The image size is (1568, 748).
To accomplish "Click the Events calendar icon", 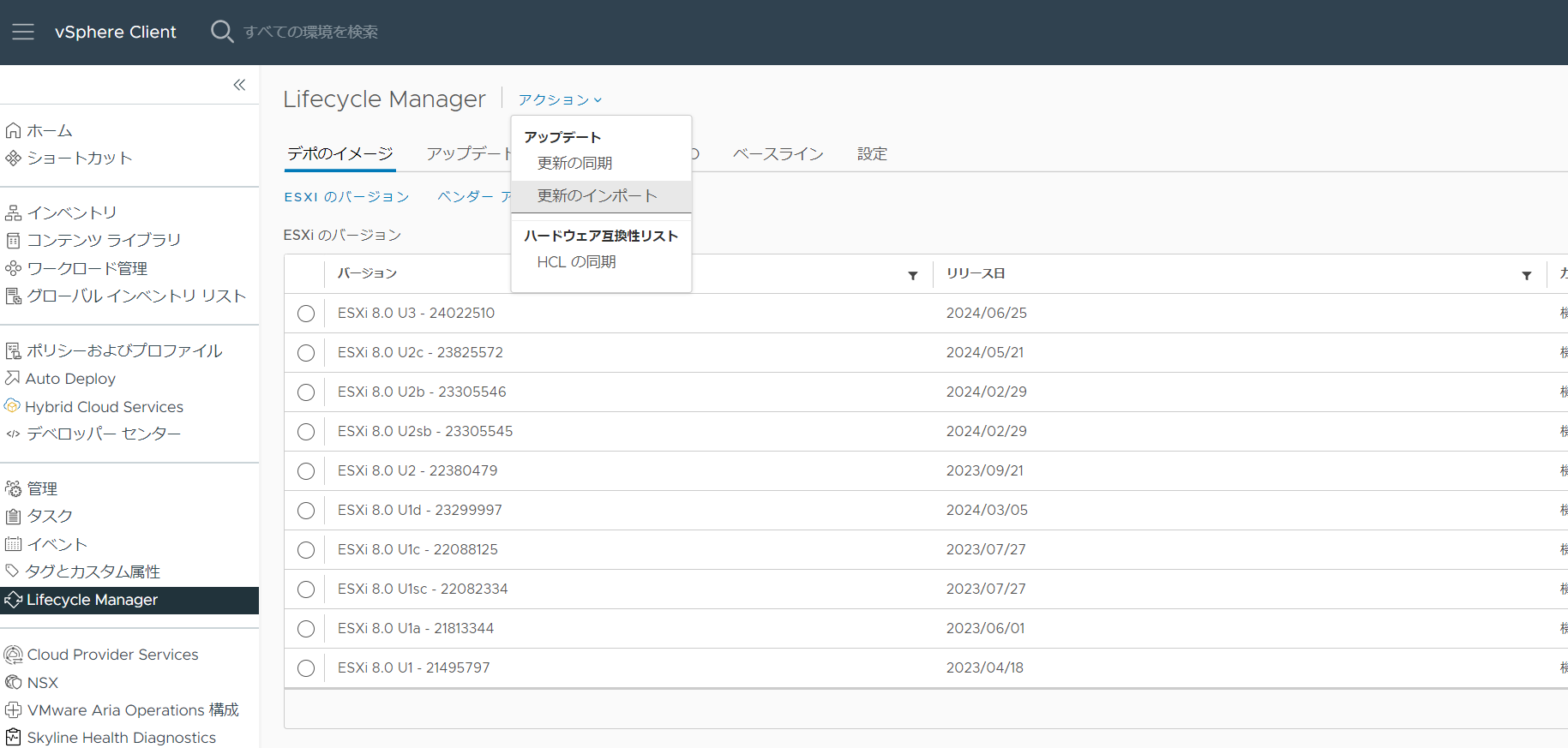I will [x=13, y=544].
